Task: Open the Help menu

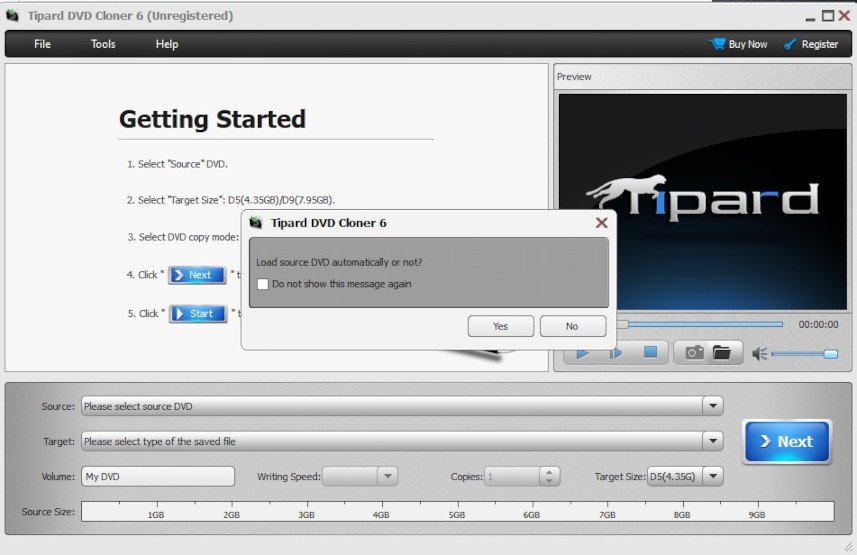Action: (x=167, y=44)
